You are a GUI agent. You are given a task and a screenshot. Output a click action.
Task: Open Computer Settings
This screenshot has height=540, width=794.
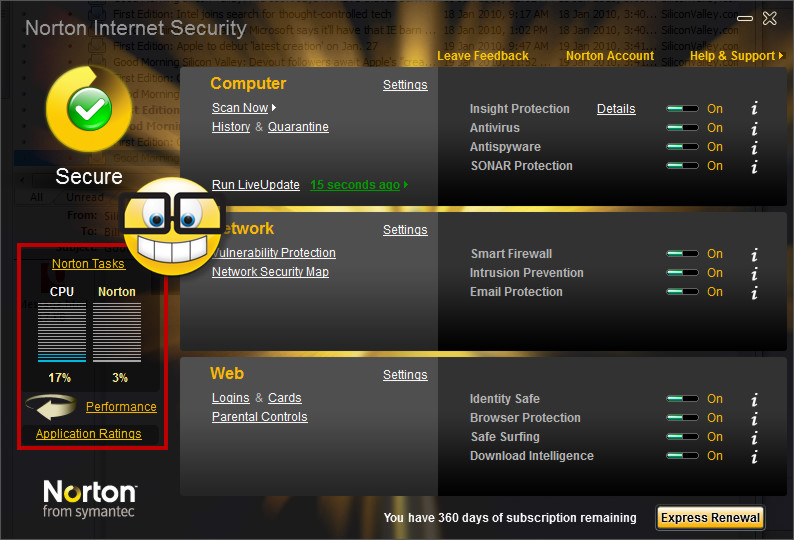[405, 85]
